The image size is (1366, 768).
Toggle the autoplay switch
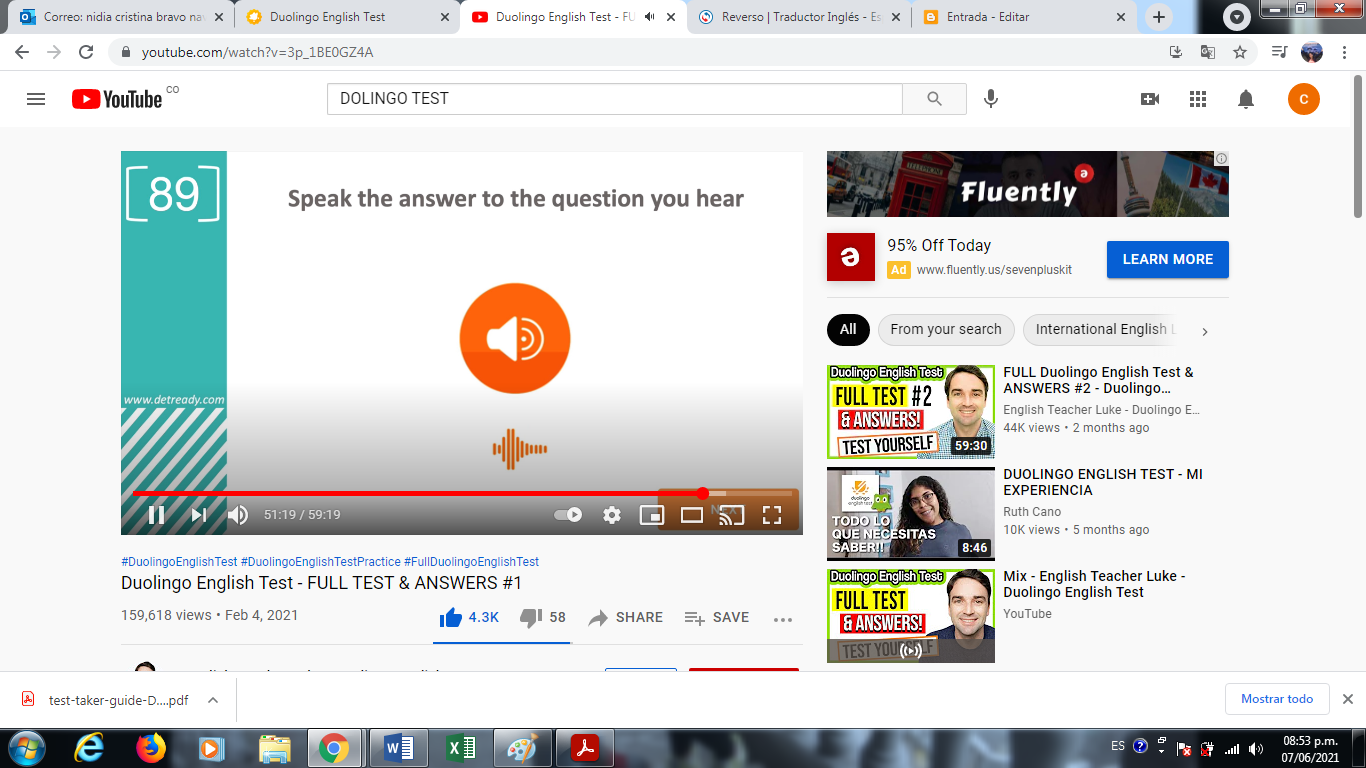click(568, 515)
